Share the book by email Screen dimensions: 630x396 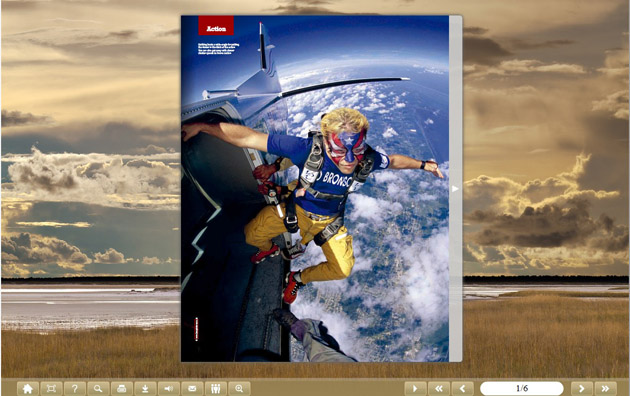pyautogui.click(x=192, y=388)
